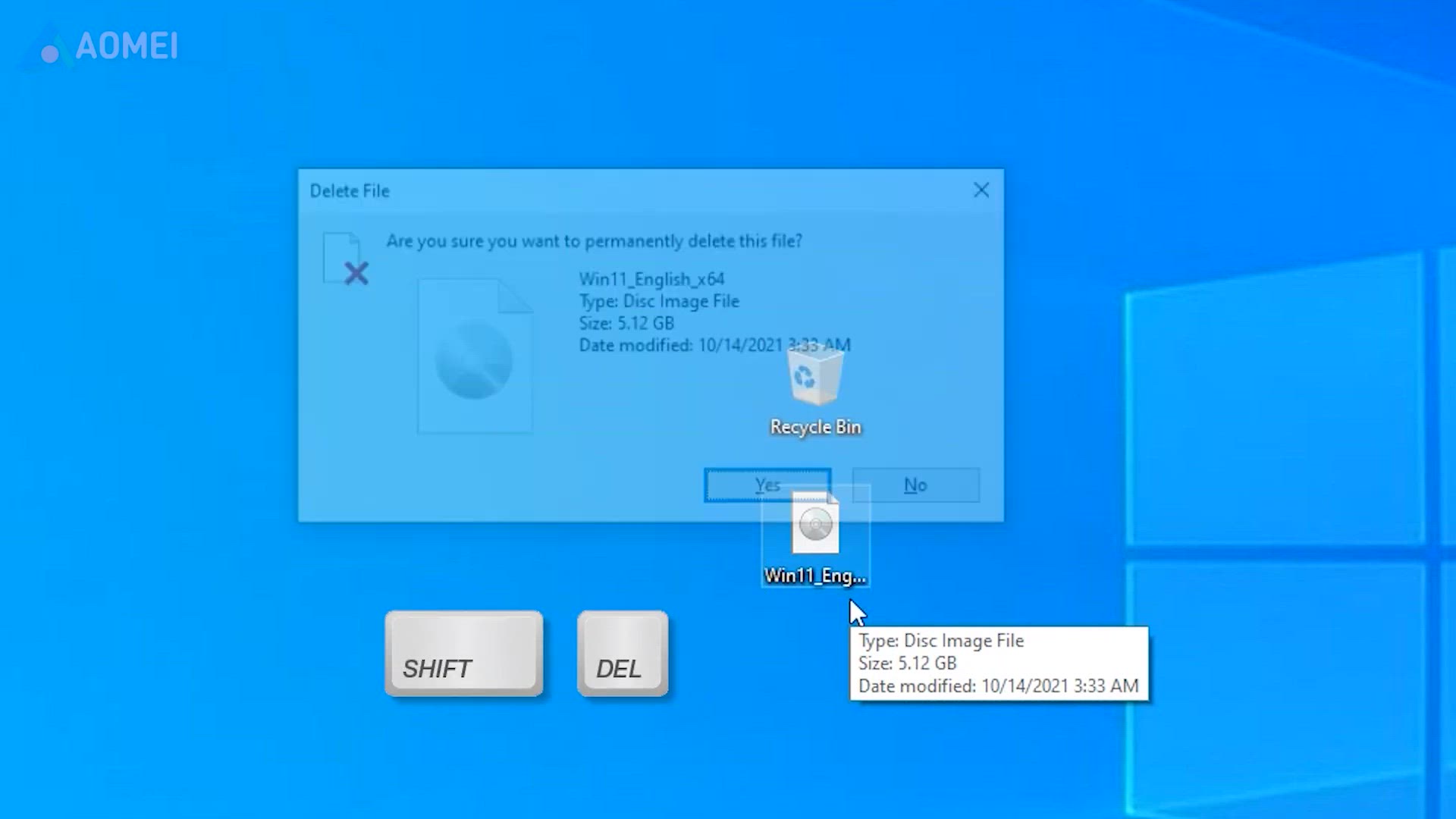The image size is (1456, 819).
Task: Confirm deletion with the Yes button
Action: tap(767, 485)
